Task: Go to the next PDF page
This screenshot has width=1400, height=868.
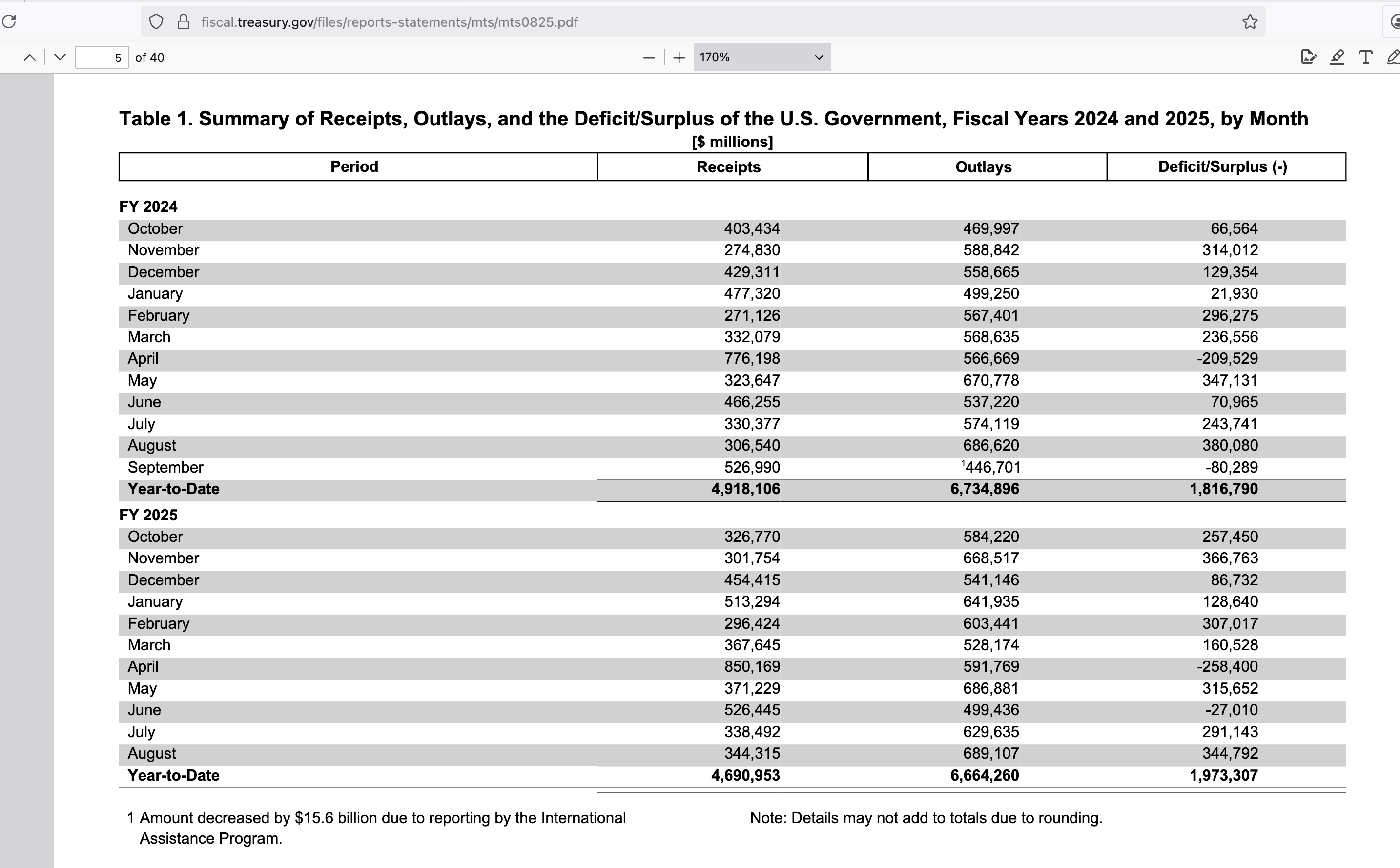Action: (60, 58)
